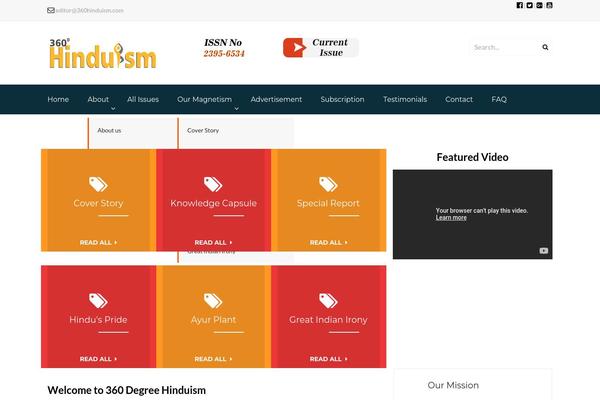Expand the About menu chevron
Image resolution: width=600 pixels, height=400 pixels.
click(113, 109)
